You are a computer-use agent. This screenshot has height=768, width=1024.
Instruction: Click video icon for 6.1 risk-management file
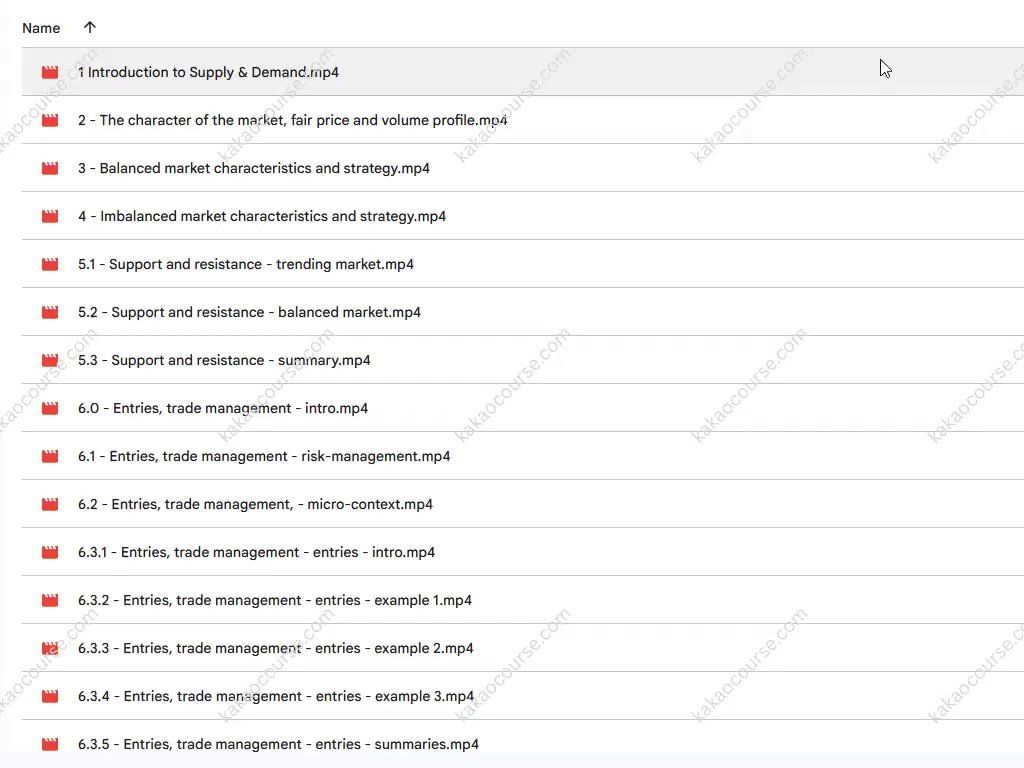click(50, 456)
